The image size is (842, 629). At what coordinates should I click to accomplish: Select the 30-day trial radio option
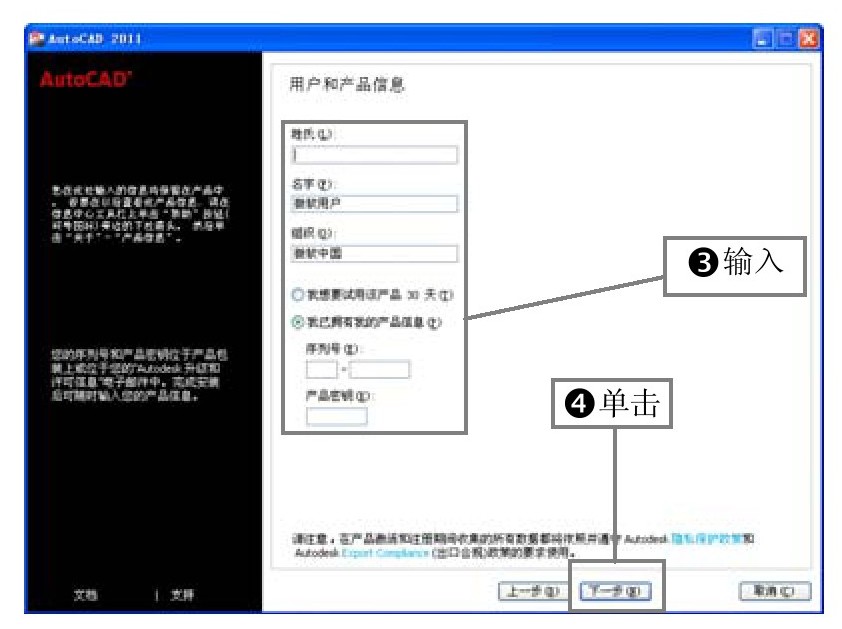pos(297,294)
